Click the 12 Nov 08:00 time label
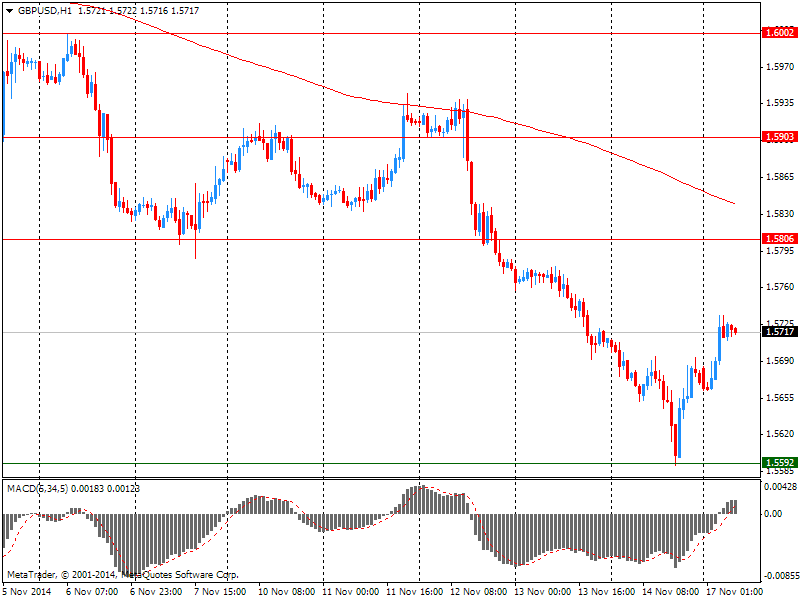 tap(479, 592)
